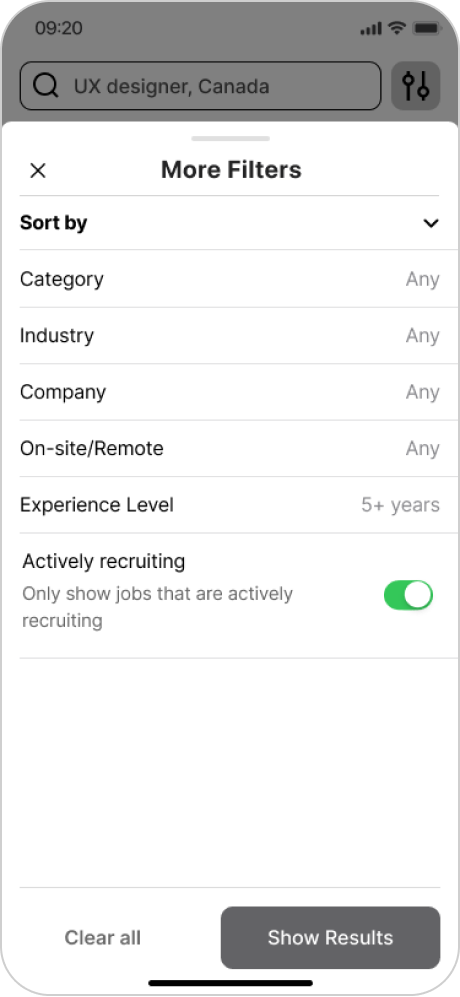Tap the battery icon in status bar
Image resolution: width=460 pixels, height=997 pixels.
click(426, 28)
